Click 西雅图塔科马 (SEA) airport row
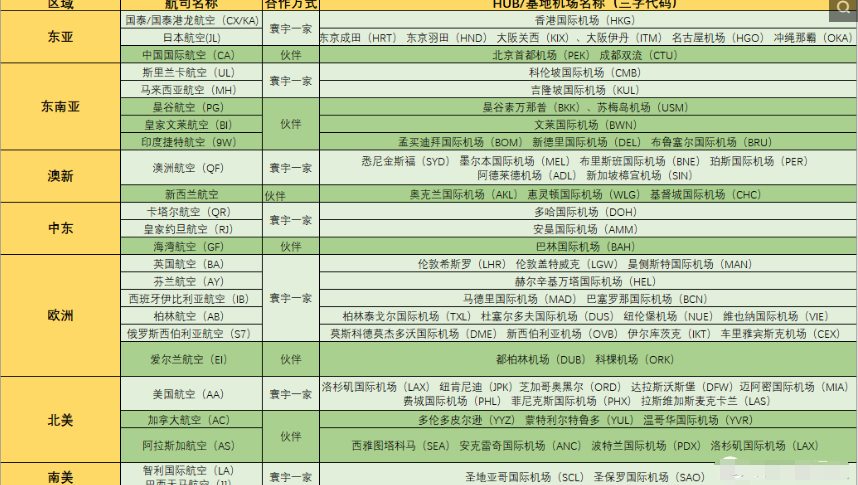 point(588,446)
